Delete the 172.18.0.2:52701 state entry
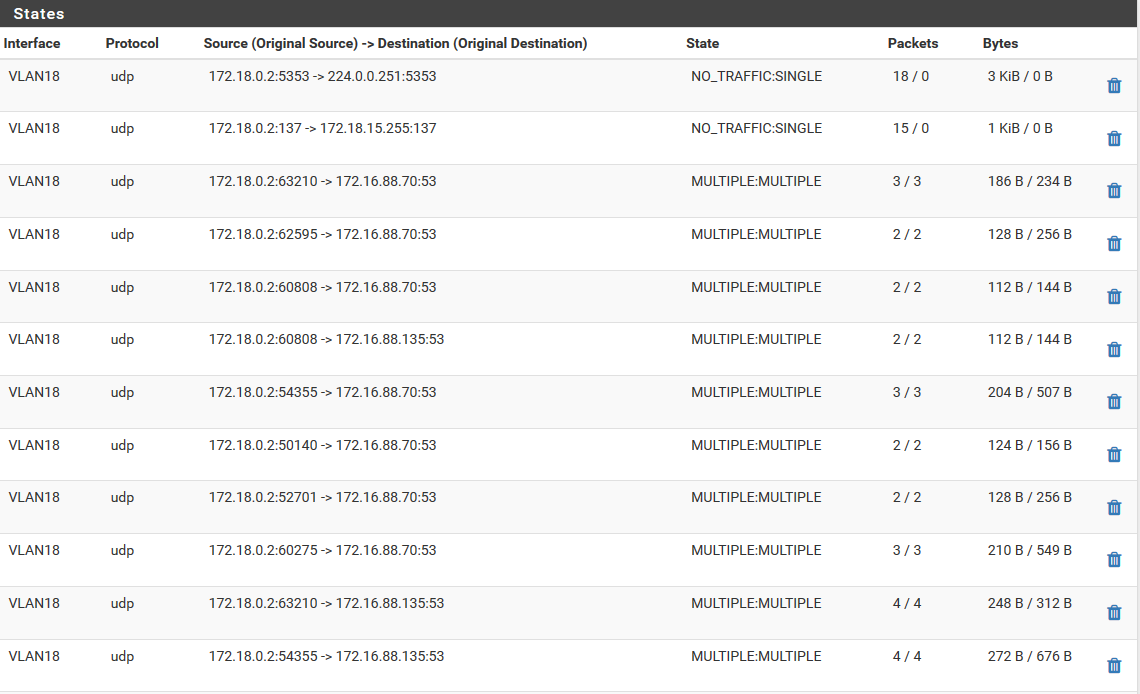 1114,507
